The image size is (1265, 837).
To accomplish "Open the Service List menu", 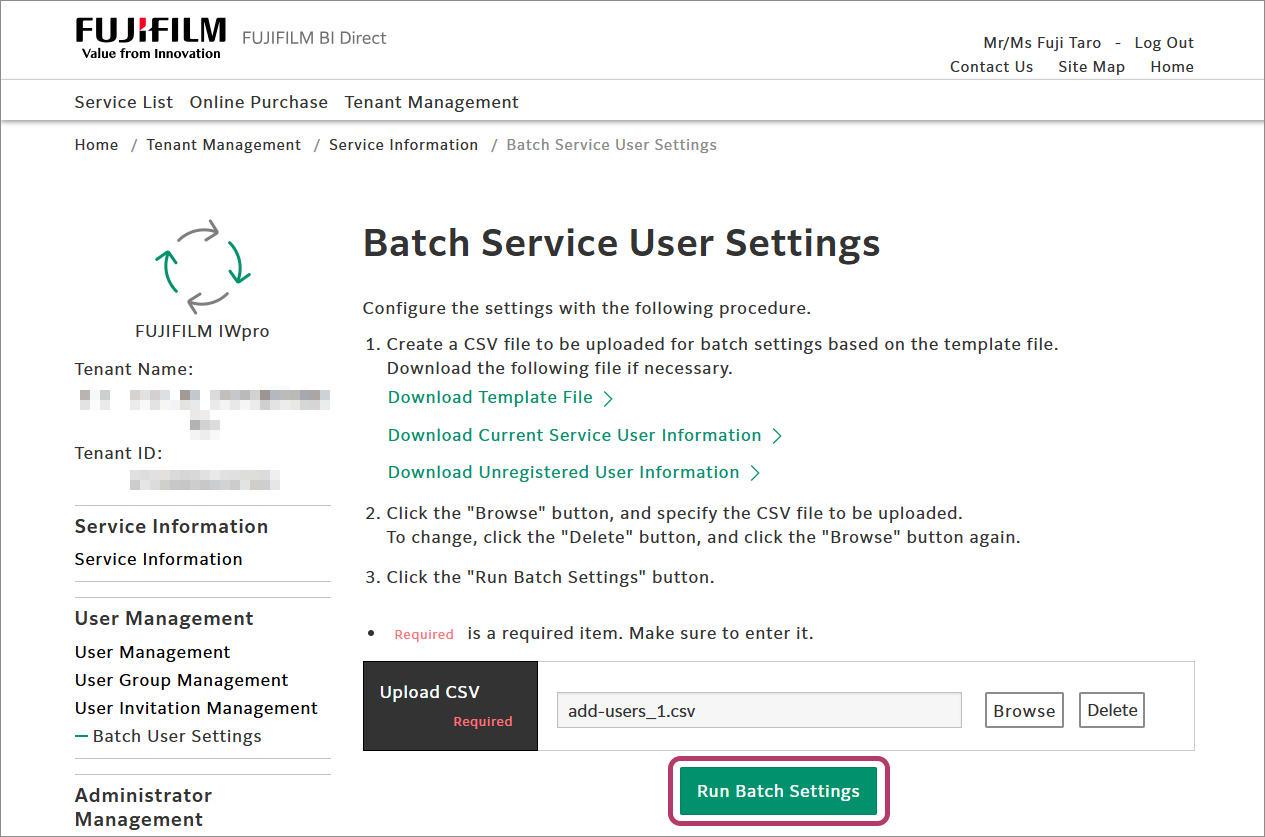I will [124, 102].
